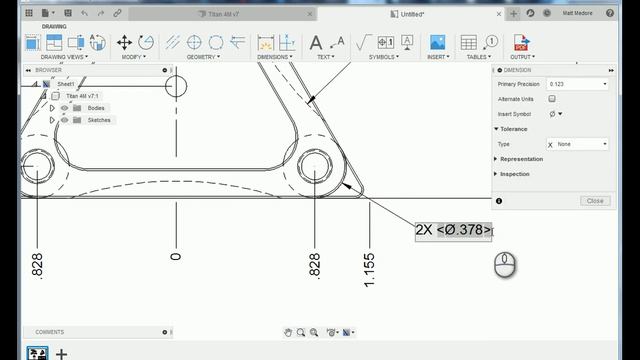Open the SYMBOLS dropdown menu
The height and width of the screenshot is (360, 640).
click(384, 57)
